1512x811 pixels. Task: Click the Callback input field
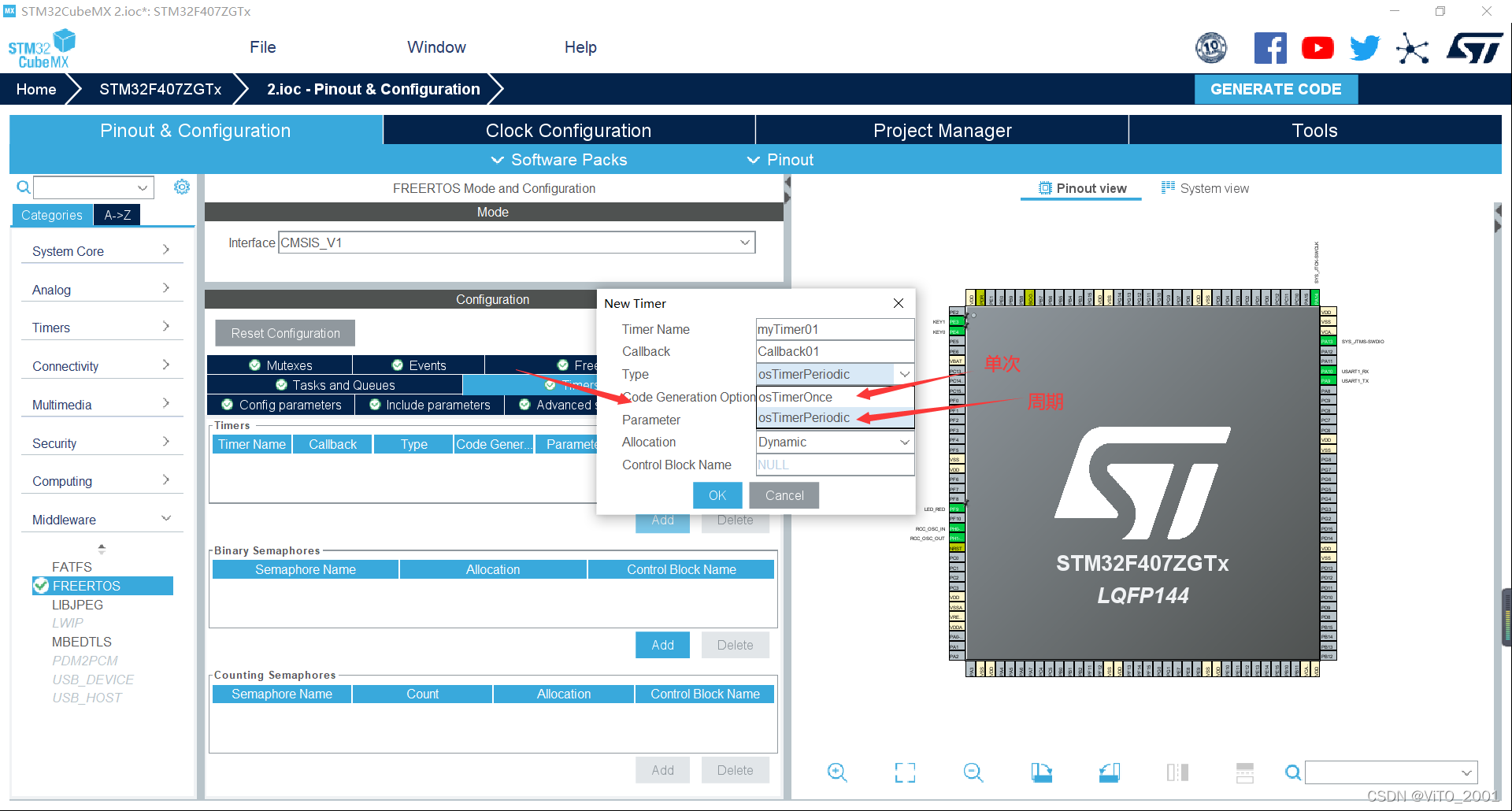[835, 351]
